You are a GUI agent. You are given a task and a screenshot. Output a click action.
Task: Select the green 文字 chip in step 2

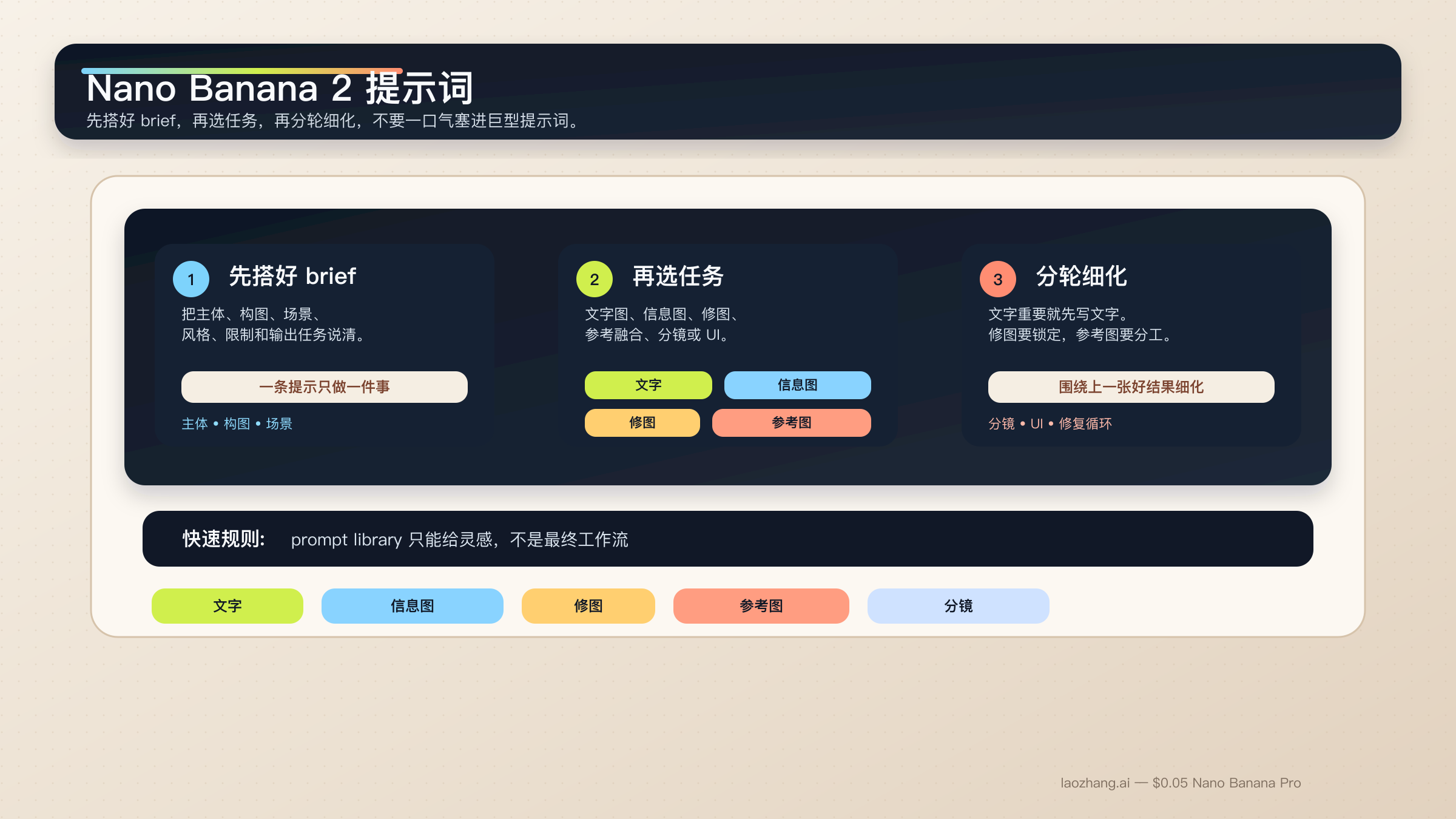point(648,385)
